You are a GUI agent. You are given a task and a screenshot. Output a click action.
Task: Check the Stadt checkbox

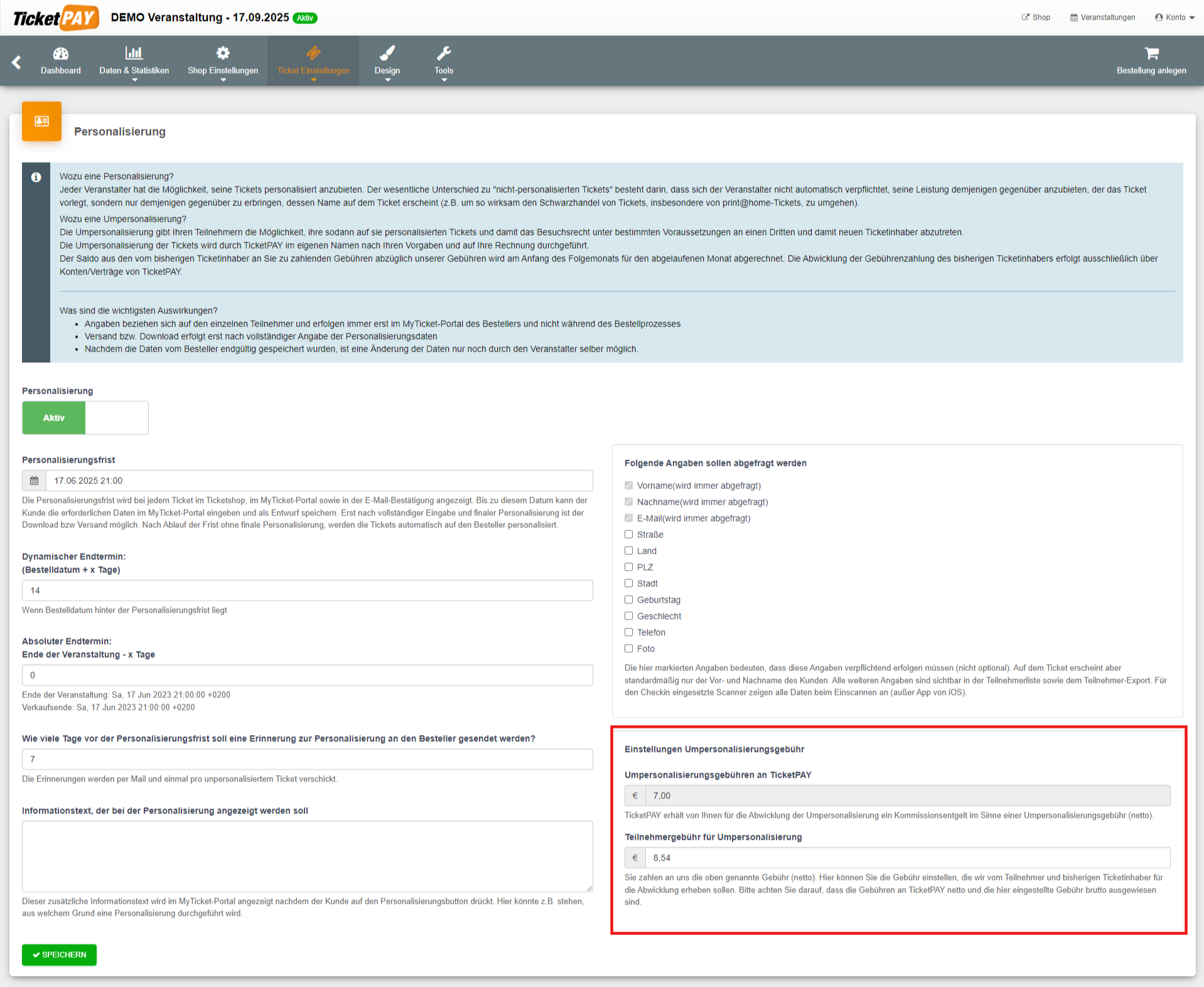pos(628,584)
